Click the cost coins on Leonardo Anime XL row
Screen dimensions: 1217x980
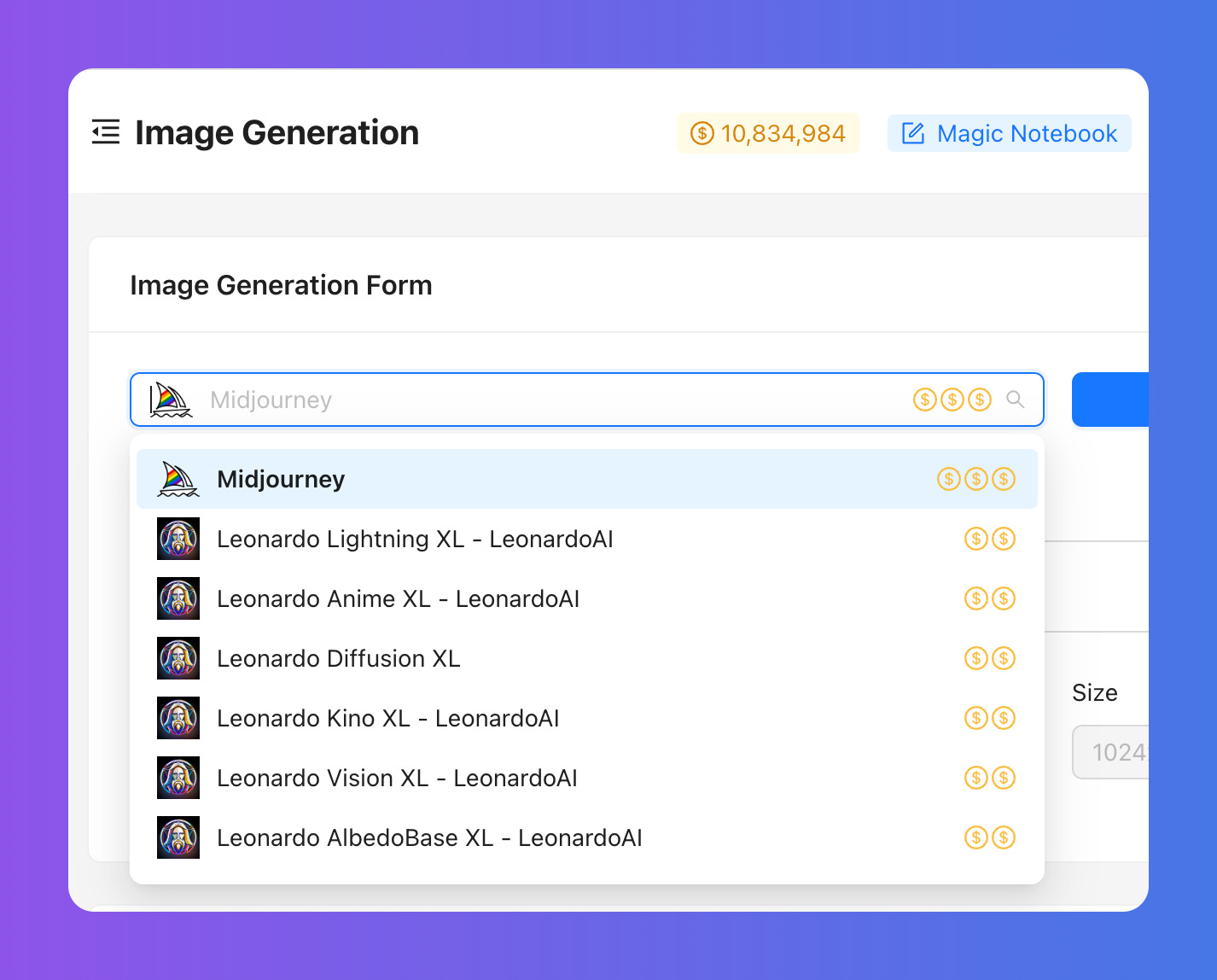(x=990, y=598)
